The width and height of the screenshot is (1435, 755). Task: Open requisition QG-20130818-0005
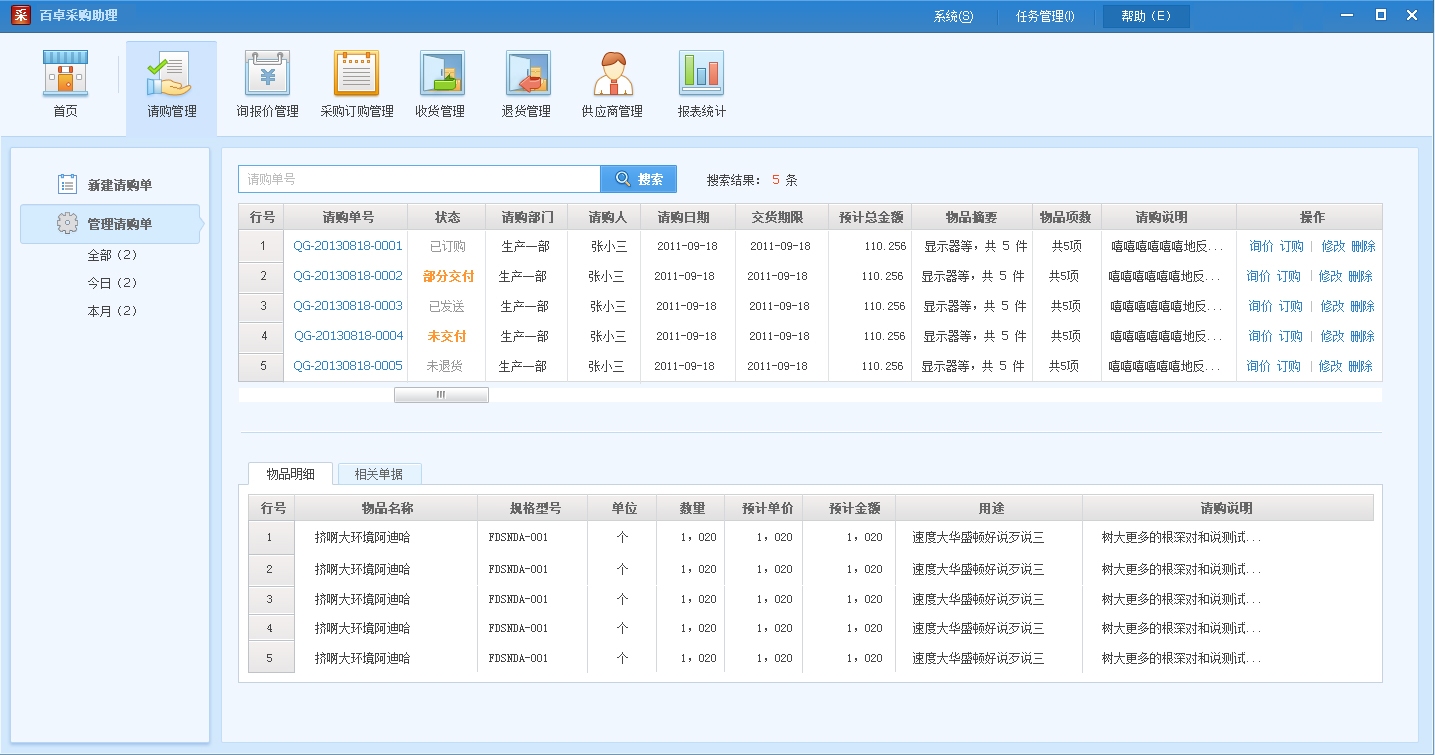pos(348,366)
